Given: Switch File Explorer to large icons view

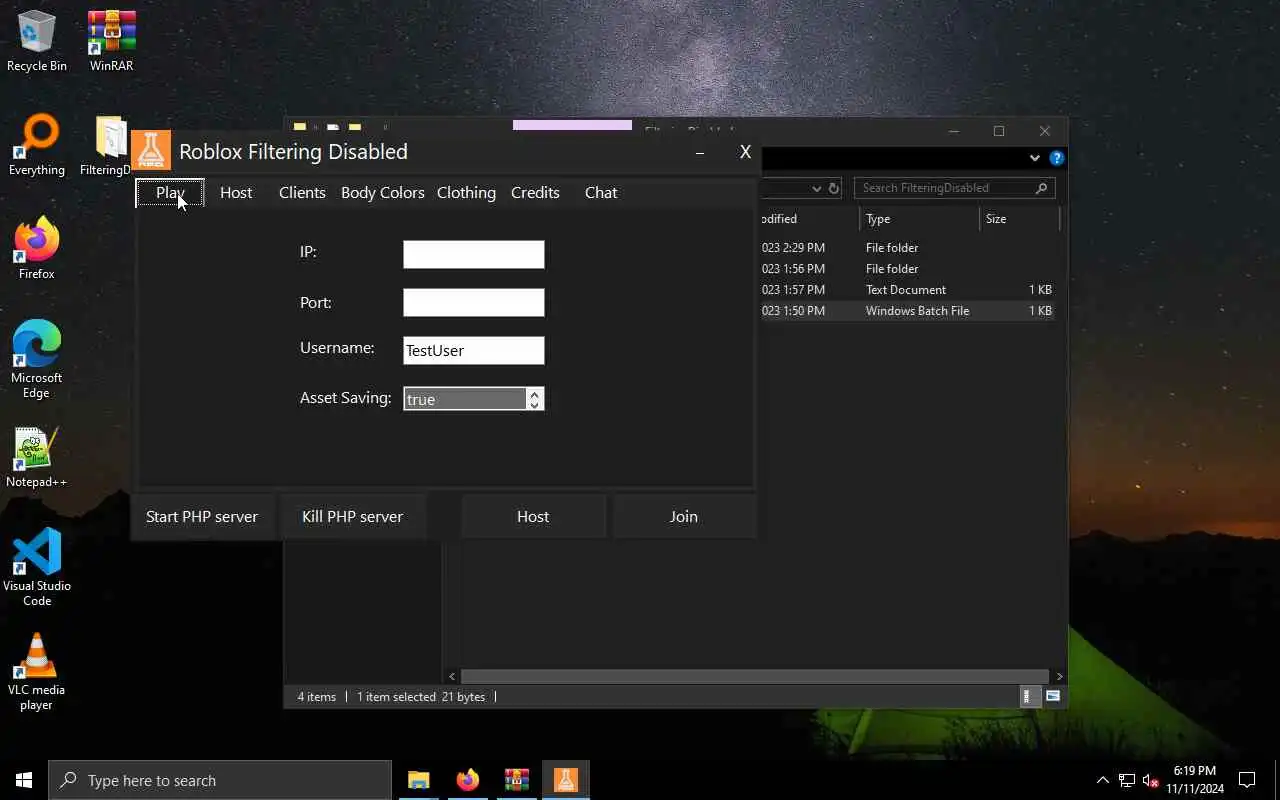Looking at the screenshot, I should (1053, 696).
